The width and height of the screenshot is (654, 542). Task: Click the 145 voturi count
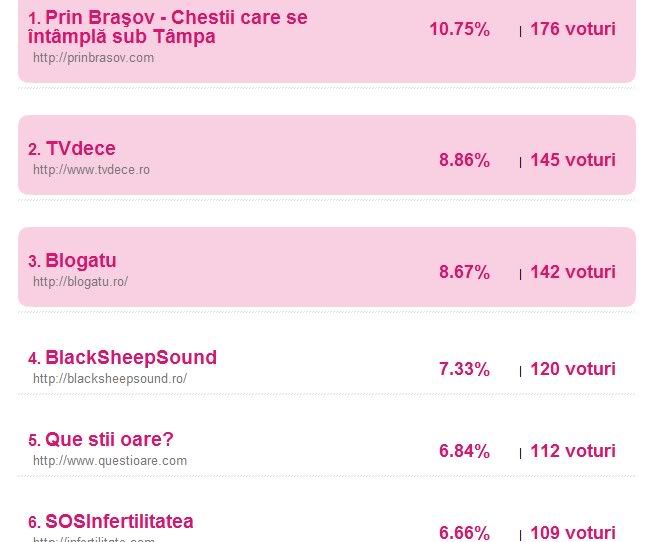[573, 160]
